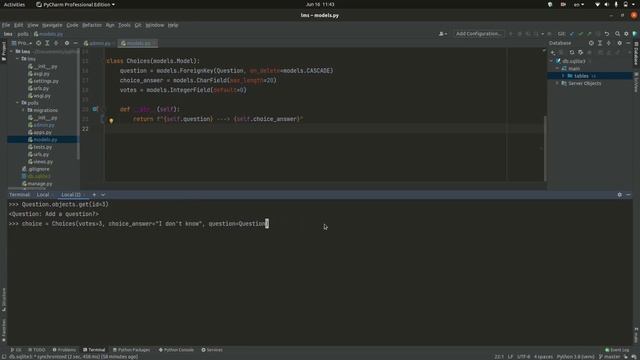Select models.py in project tree

pos(42,140)
